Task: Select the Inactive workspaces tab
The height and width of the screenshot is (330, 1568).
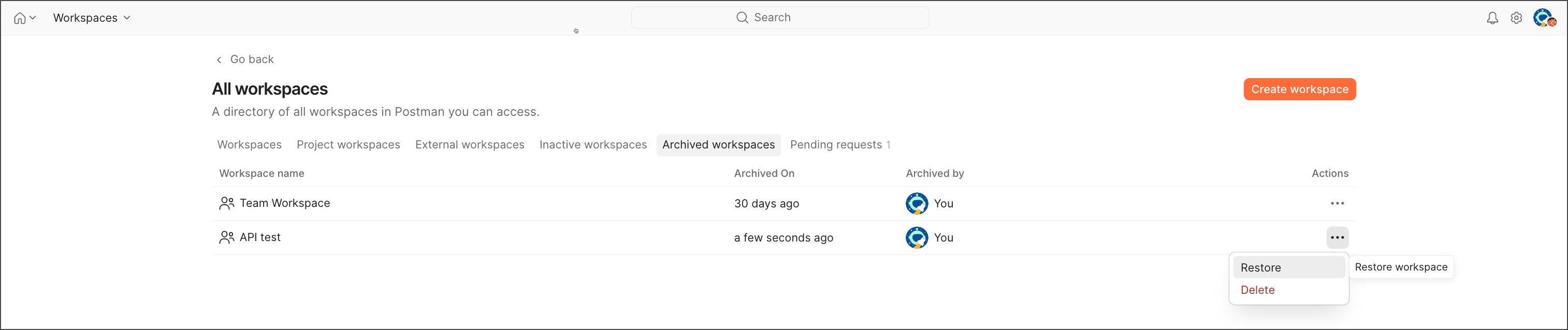Action: 593,145
